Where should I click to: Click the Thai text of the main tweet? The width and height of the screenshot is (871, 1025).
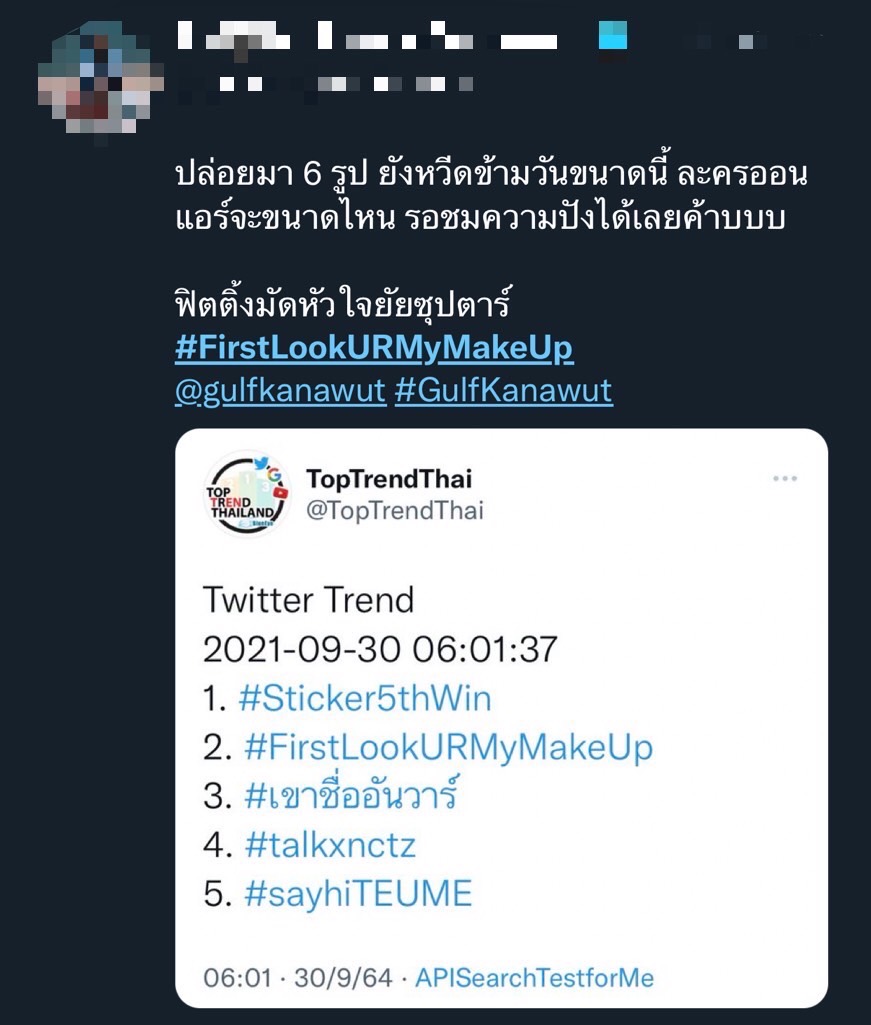[x=490, y=197]
